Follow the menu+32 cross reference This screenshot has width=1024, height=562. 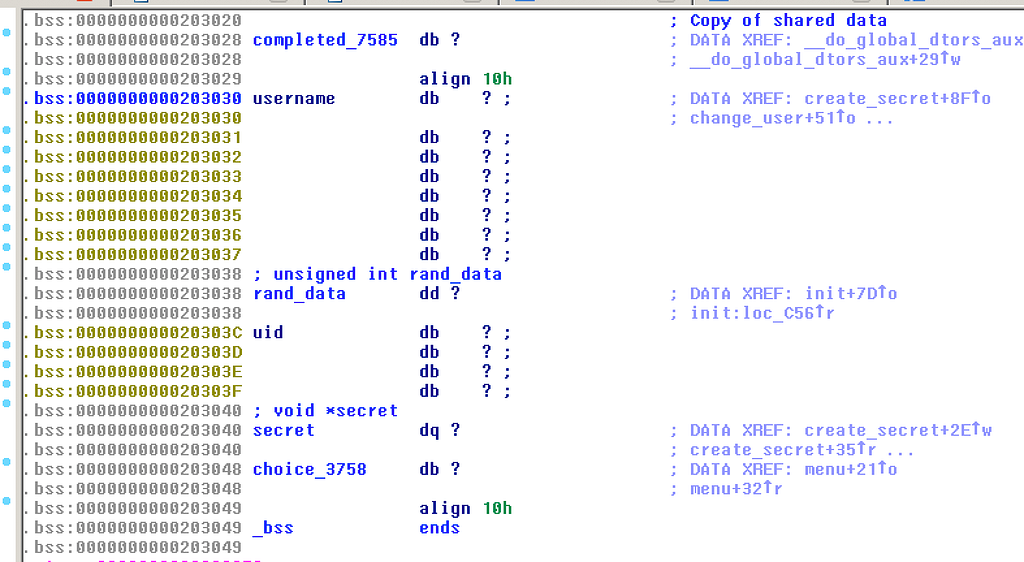pos(736,489)
